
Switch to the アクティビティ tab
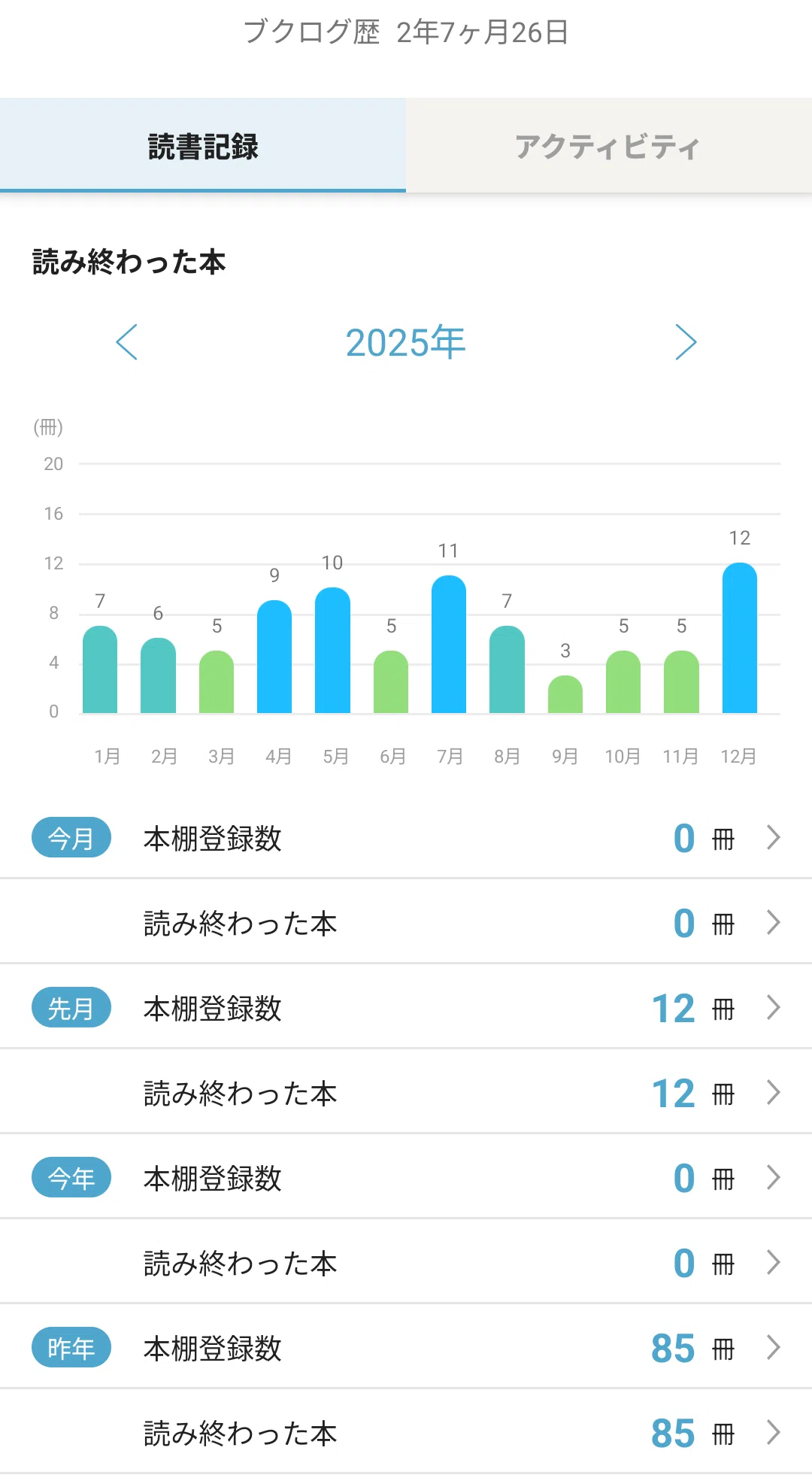point(609,145)
